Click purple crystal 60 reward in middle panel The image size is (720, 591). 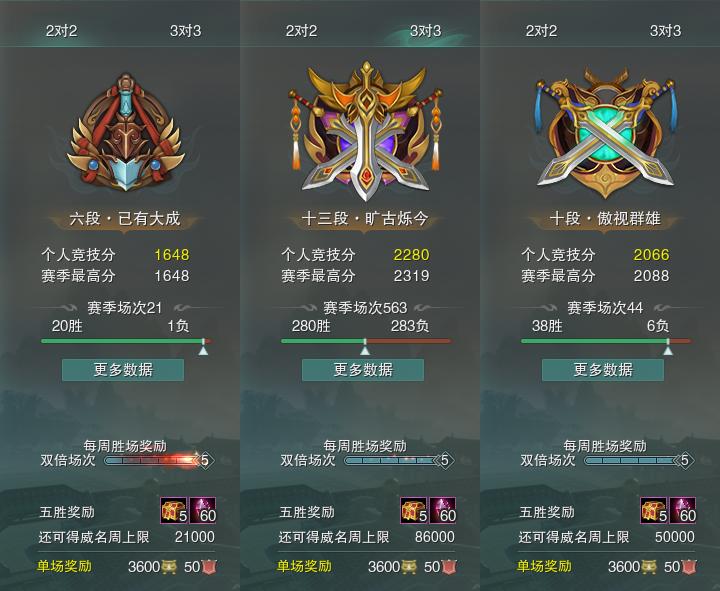coord(443,510)
